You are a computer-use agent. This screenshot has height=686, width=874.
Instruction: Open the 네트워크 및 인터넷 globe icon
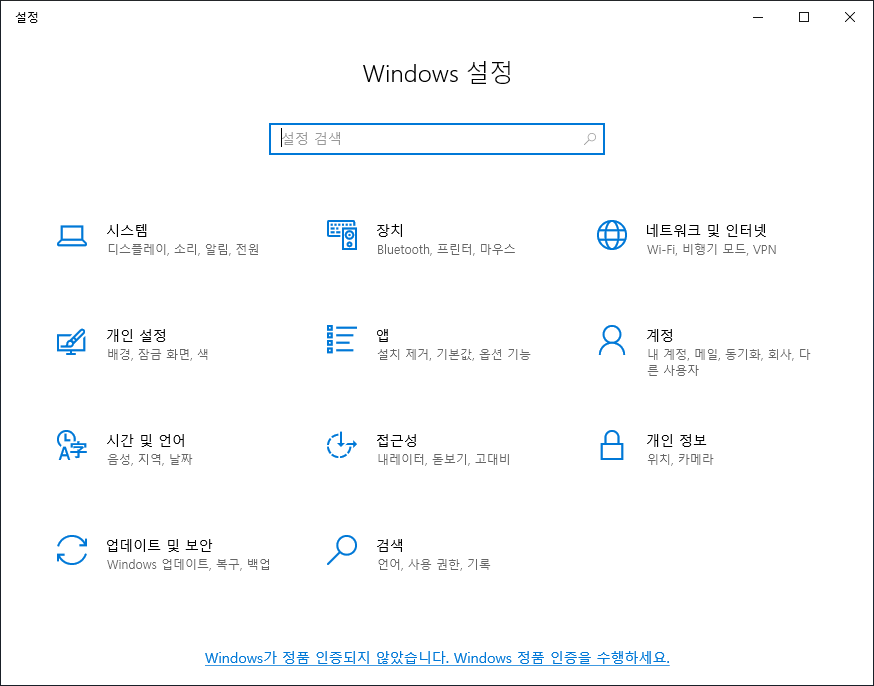tap(611, 235)
